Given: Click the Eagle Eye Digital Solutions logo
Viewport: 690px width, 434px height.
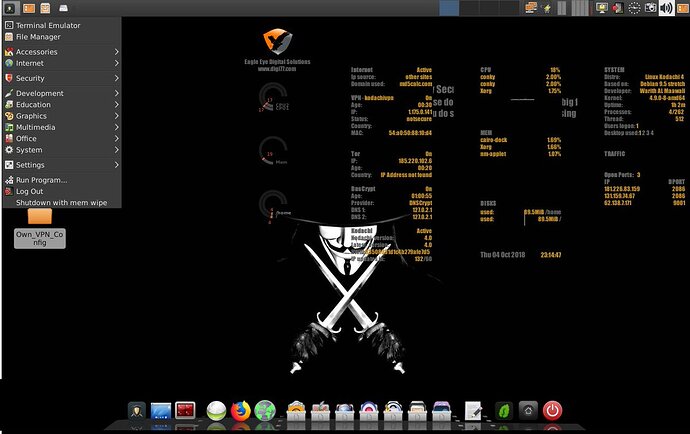Looking at the screenshot, I should (278, 41).
